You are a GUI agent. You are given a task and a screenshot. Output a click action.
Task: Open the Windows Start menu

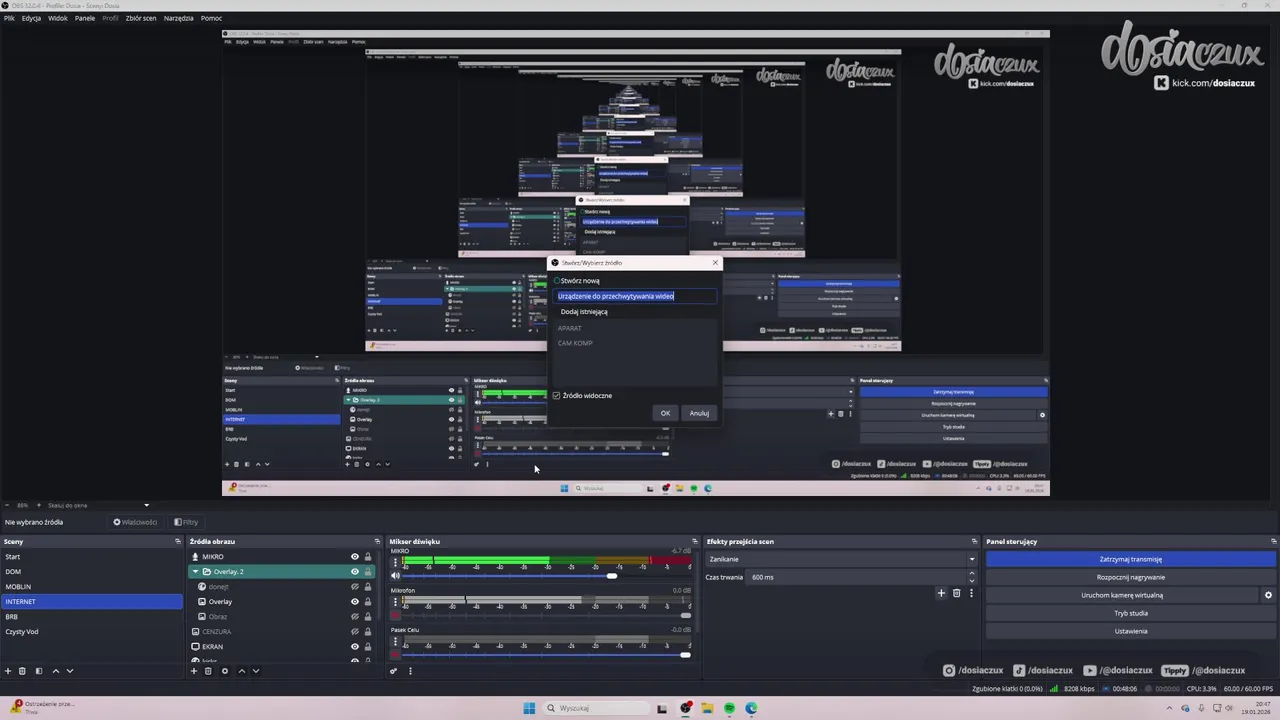coord(529,708)
